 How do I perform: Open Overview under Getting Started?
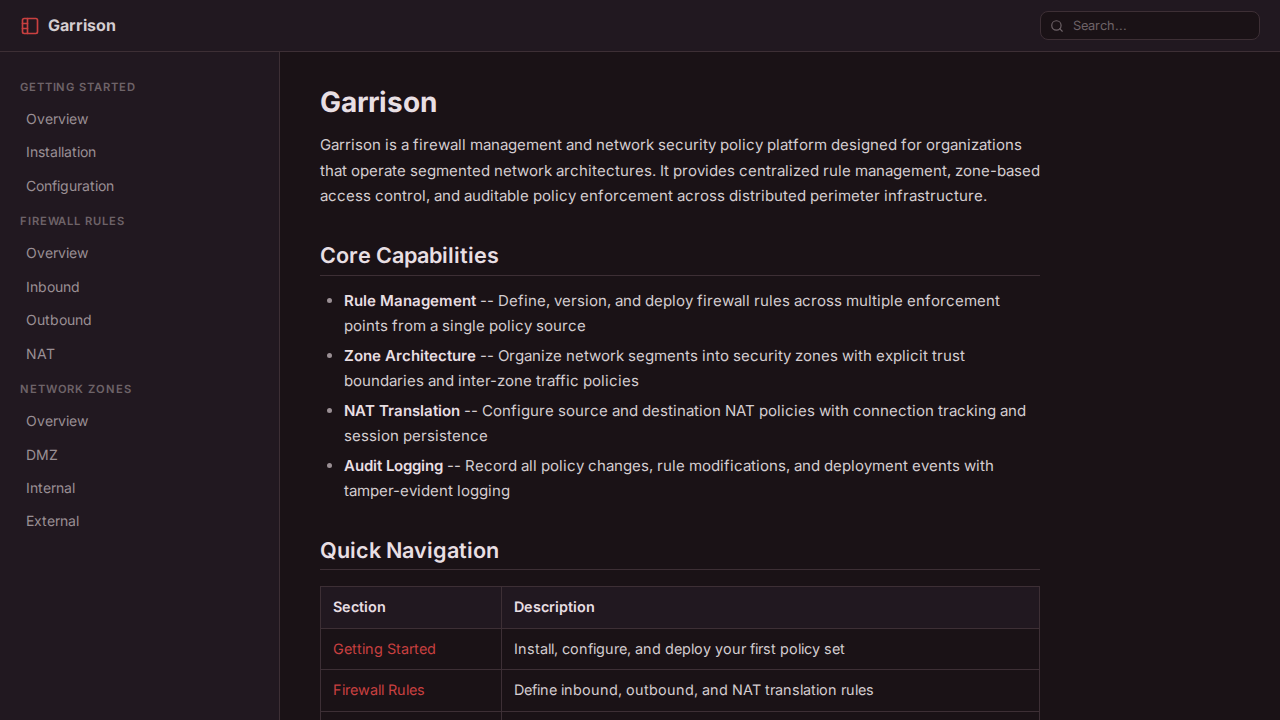coord(57,119)
